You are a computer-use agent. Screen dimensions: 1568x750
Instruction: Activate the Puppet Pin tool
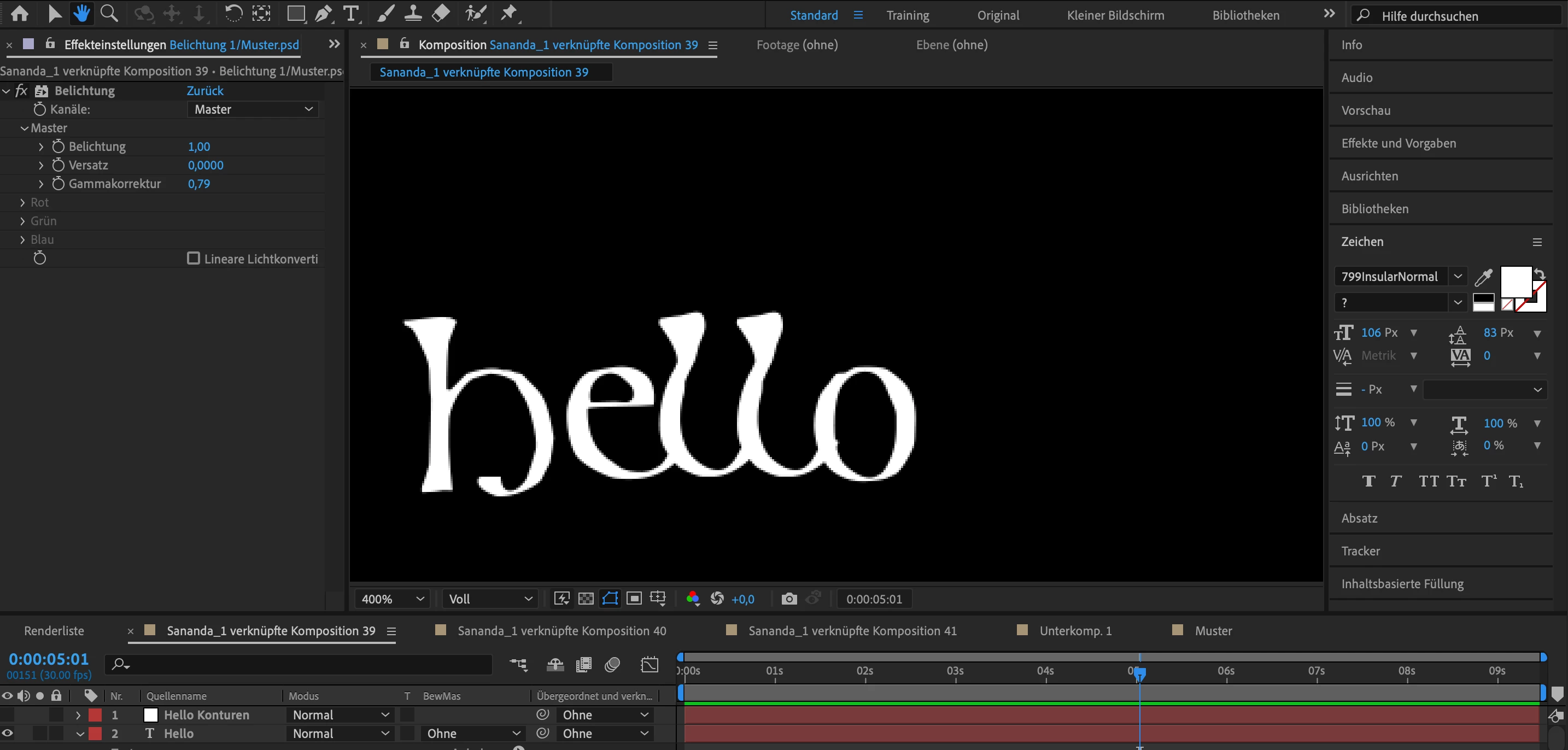[508, 13]
